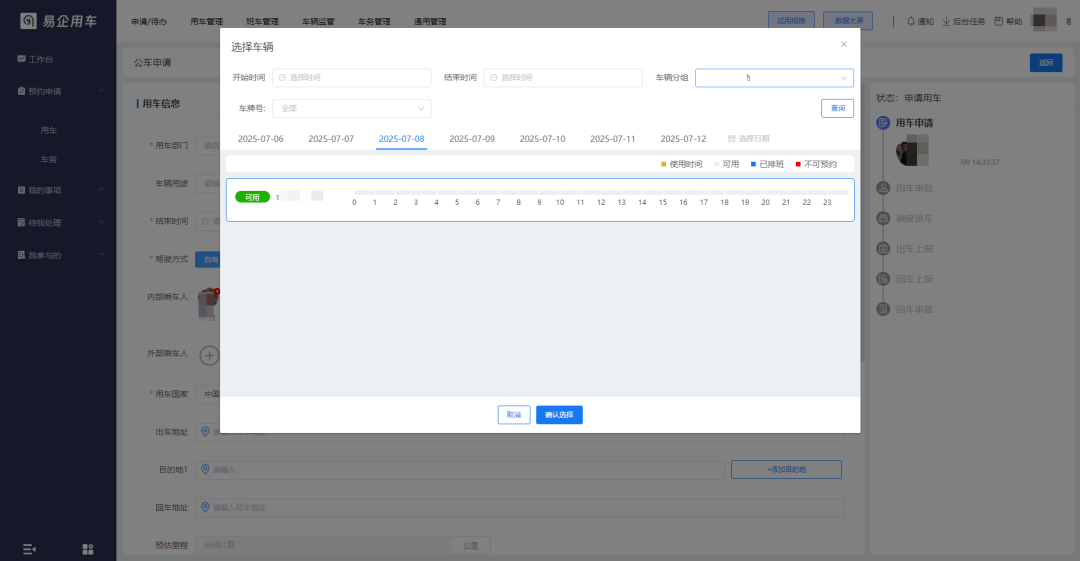
Task: Click the 外部乘车人 add plus button
Action: (209, 354)
